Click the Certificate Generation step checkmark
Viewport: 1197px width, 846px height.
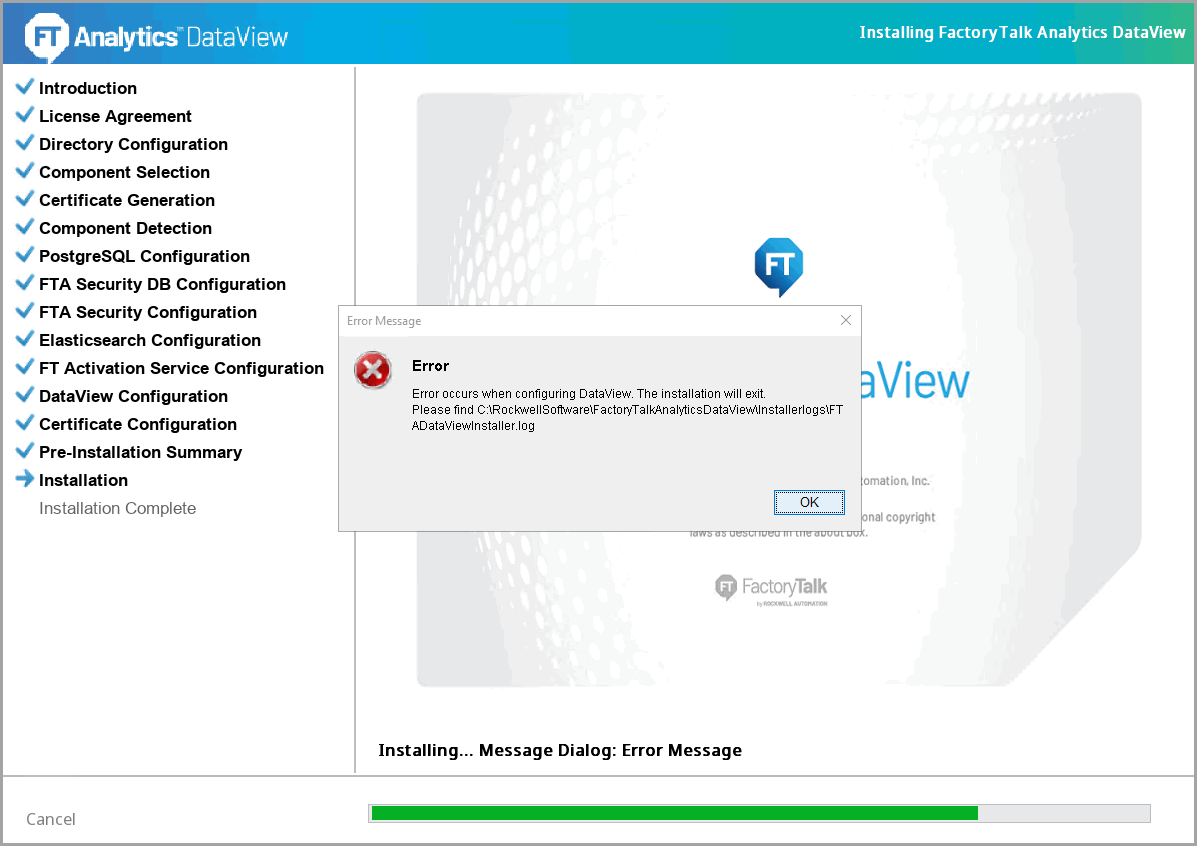tap(24, 199)
